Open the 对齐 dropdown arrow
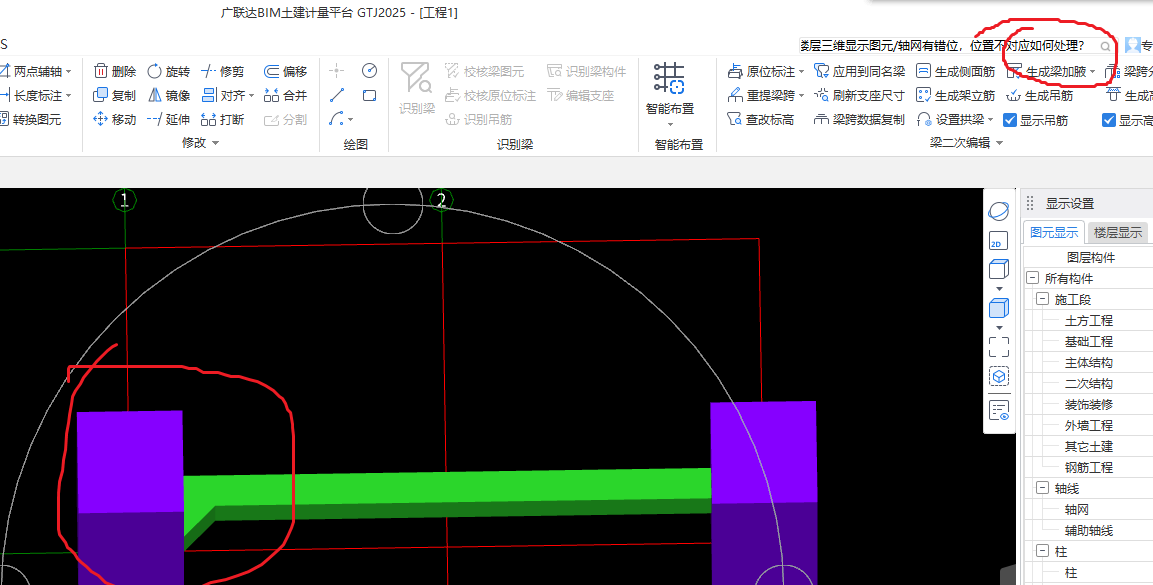Viewport: 1153px width, 585px height. 251,96
